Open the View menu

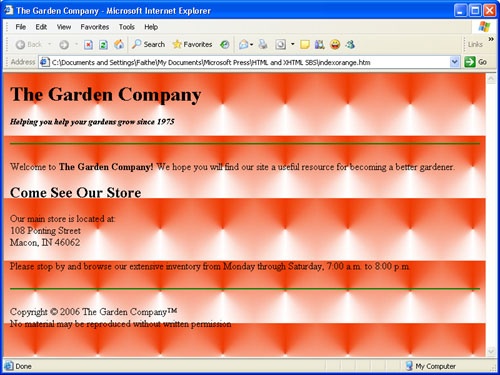tap(64, 27)
